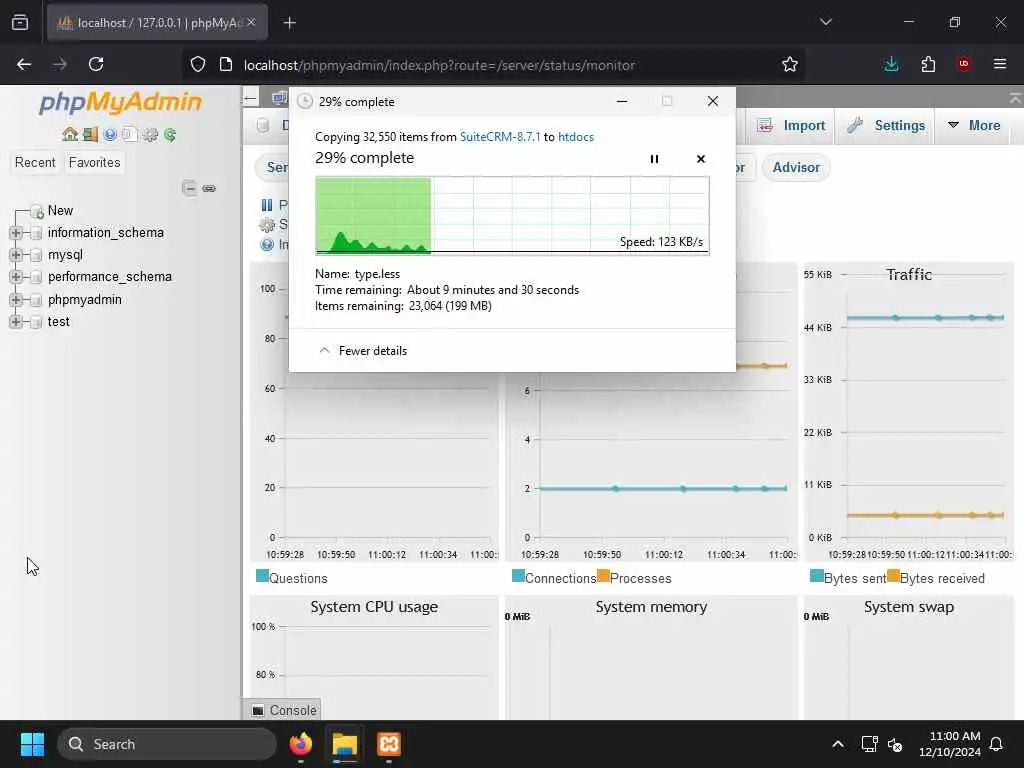Image resolution: width=1024 pixels, height=768 pixels.
Task: Click Connections legend blue swatch
Action: pos(519,575)
